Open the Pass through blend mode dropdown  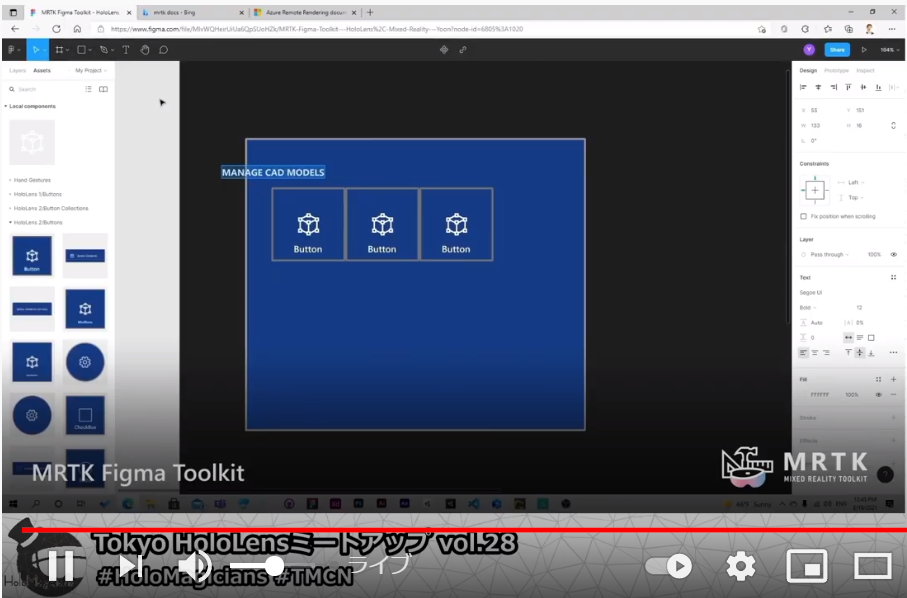[x=829, y=254]
